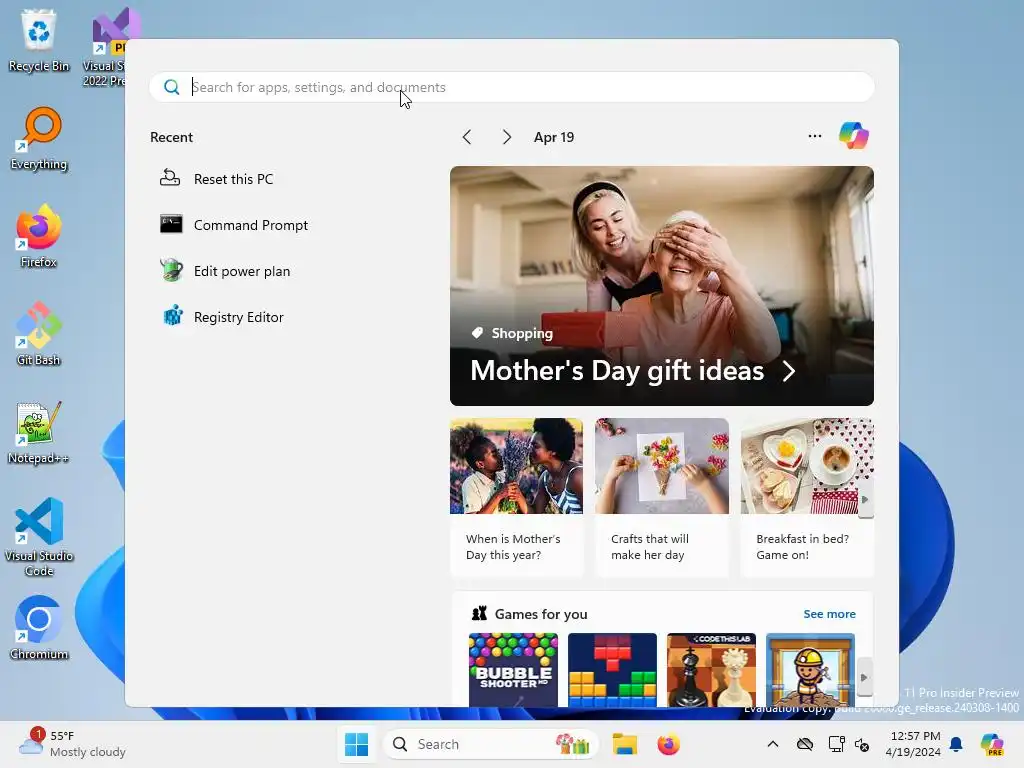Open clock showing 12:57 PM
Screen dimensions: 1024x768
click(x=913, y=744)
